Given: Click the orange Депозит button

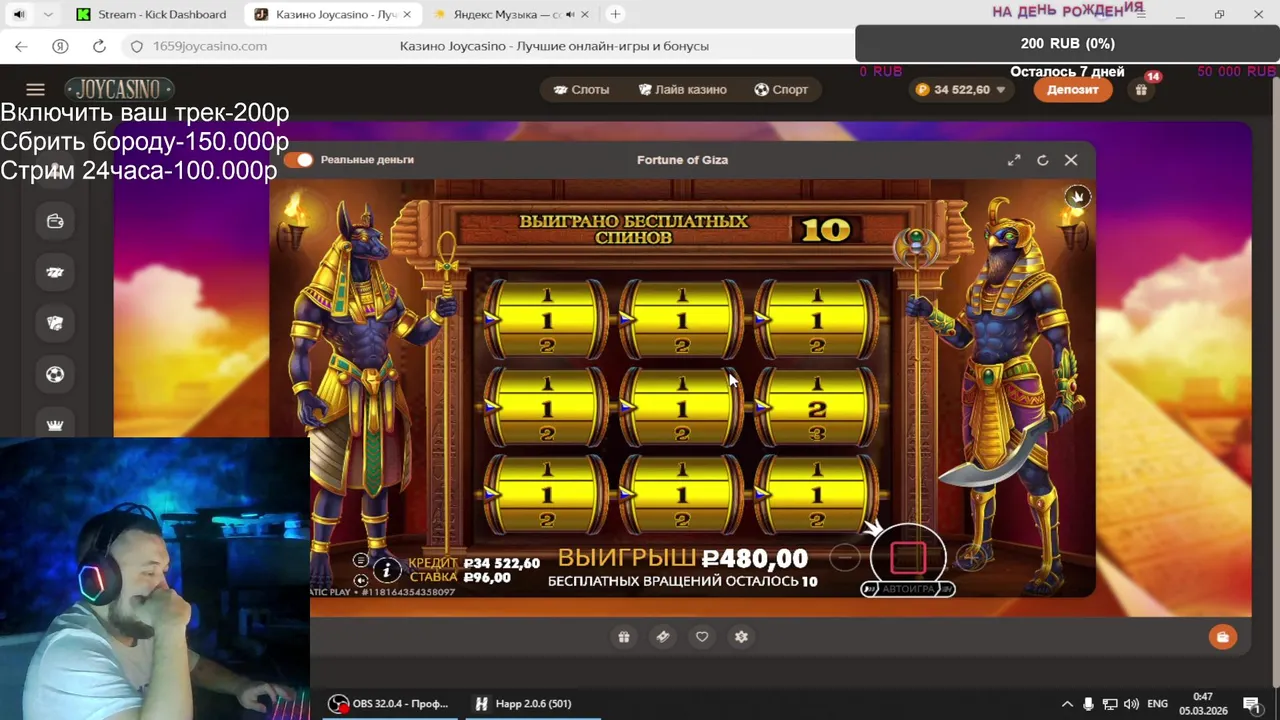Looking at the screenshot, I should 1073,89.
